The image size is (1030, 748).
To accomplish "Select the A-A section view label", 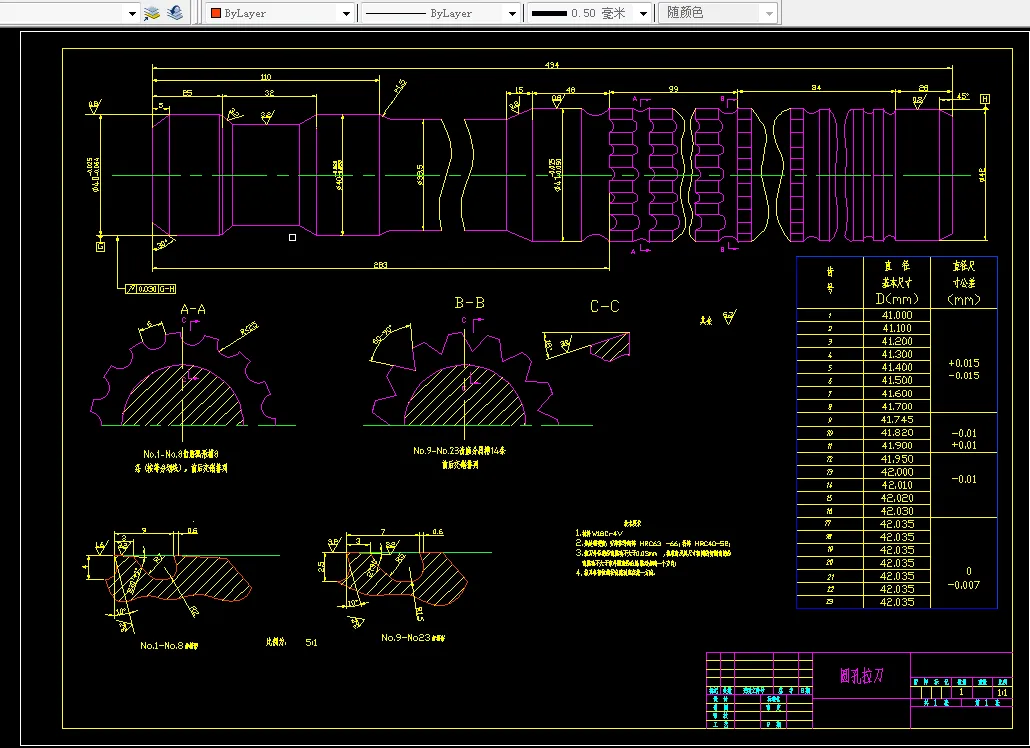I will point(192,310).
